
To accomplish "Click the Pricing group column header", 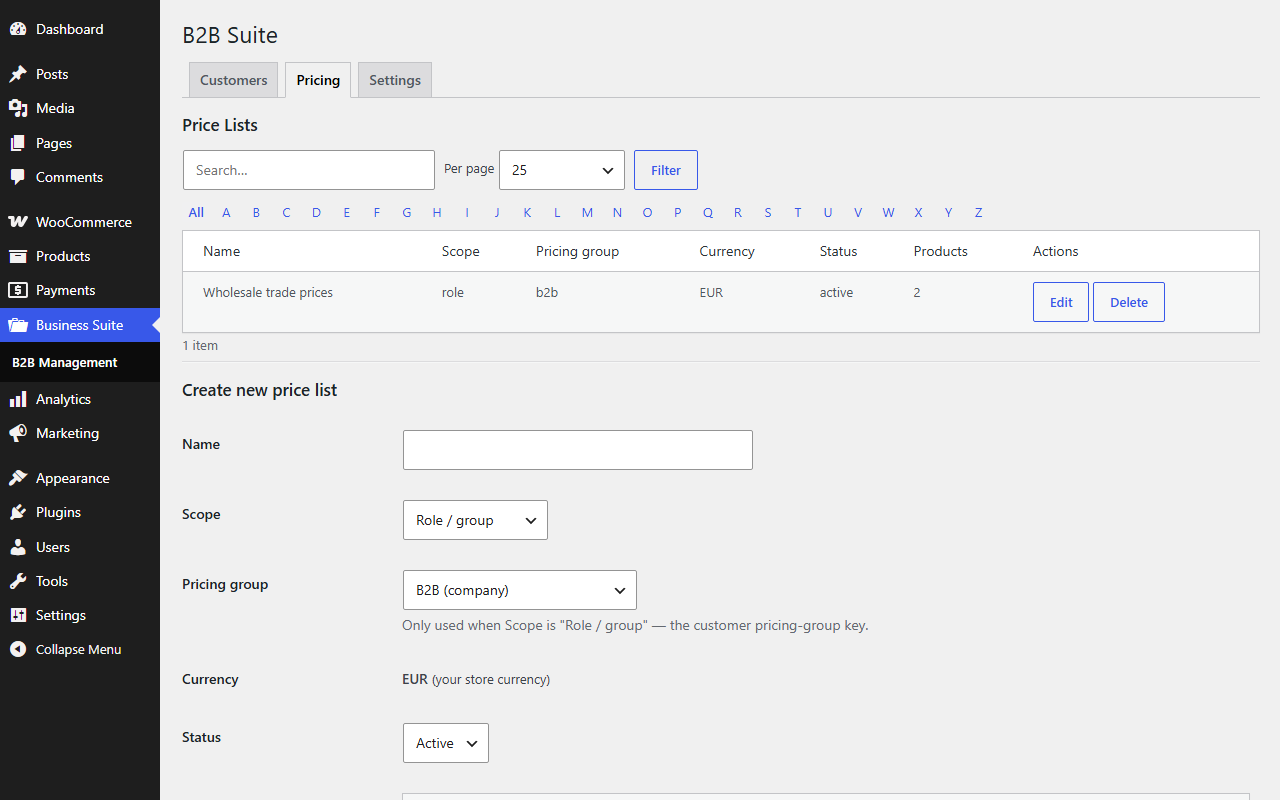I will click(x=577, y=251).
